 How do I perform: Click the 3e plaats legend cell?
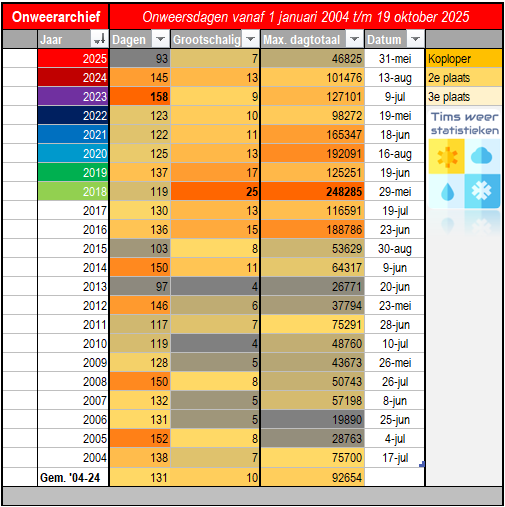tap(464, 97)
